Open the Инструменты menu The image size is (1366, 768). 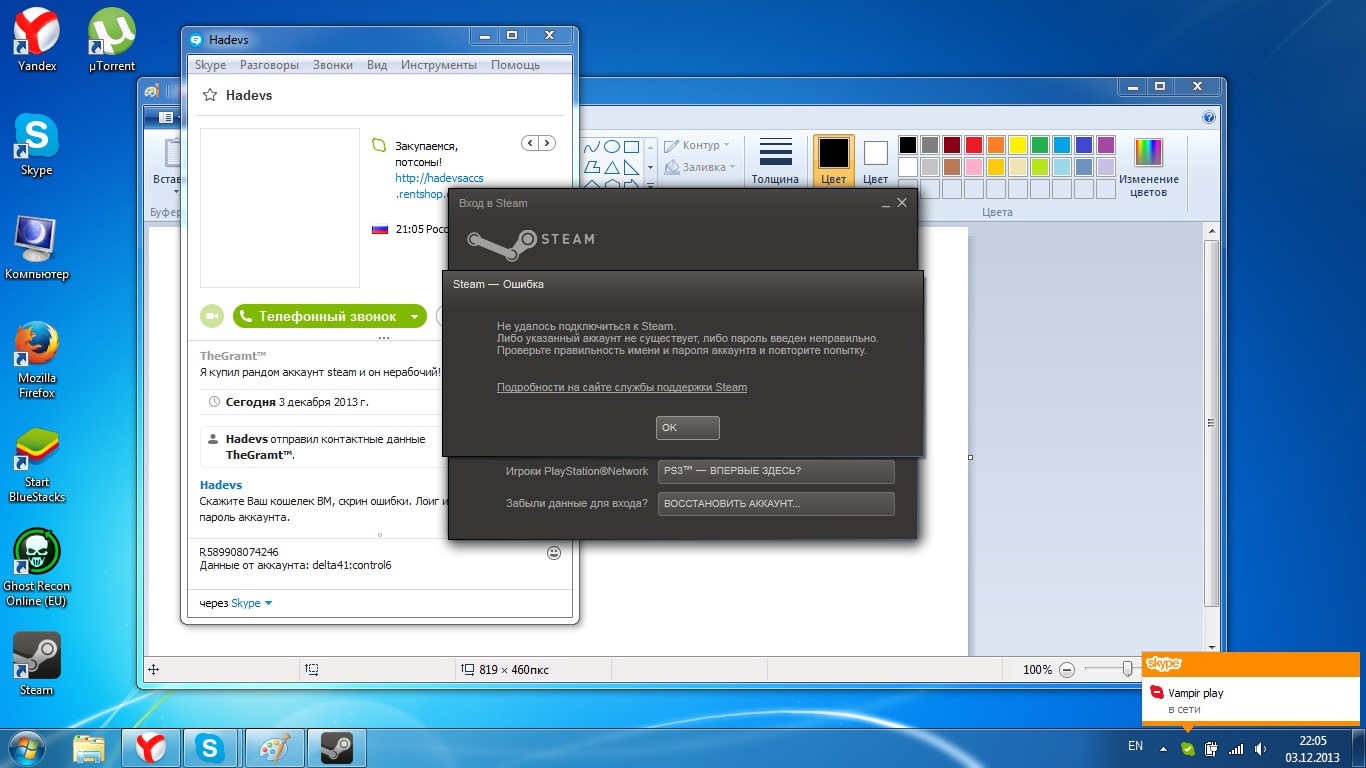point(438,65)
